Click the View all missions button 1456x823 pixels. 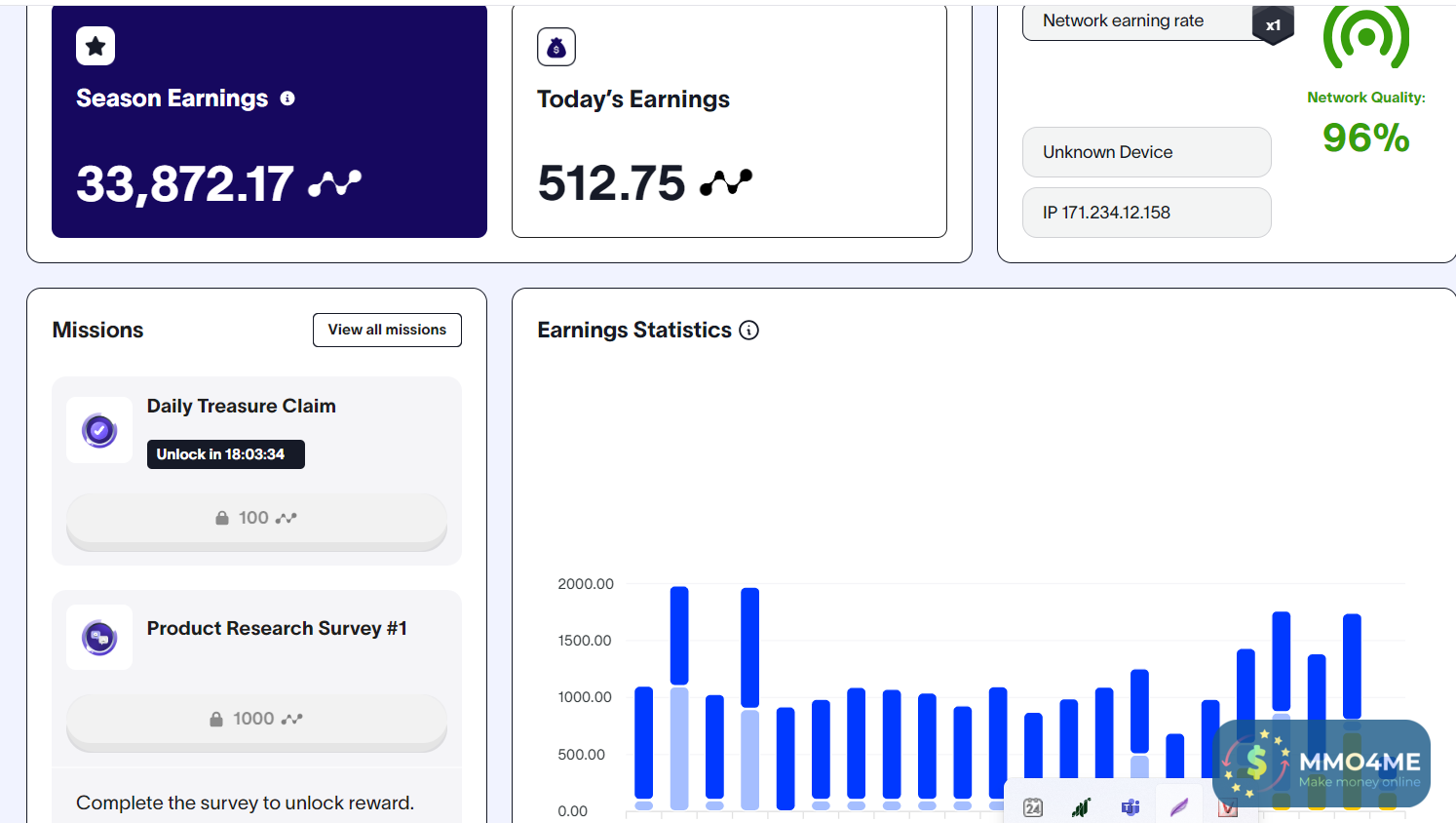(x=387, y=330)
